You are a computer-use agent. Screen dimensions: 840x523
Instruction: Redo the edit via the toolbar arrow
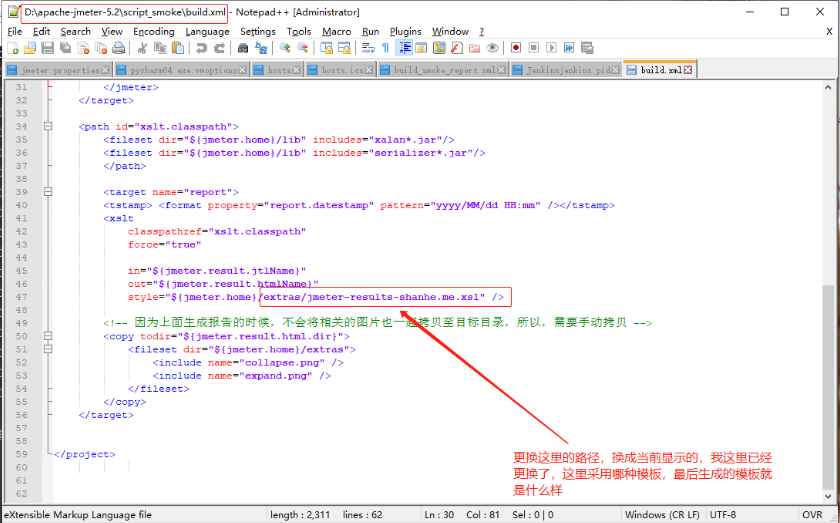click(x=219, y=48)
